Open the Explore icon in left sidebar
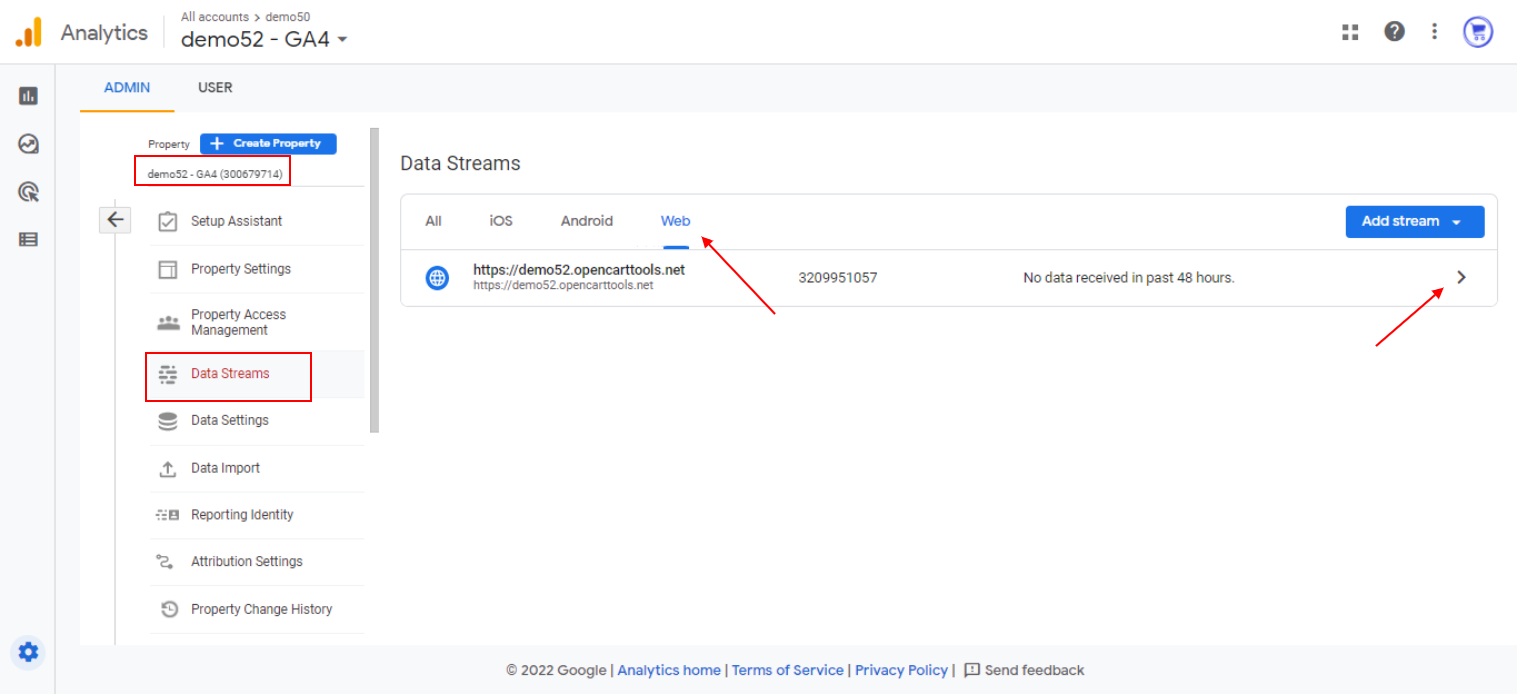The width and height of the screenshot is (1517, 694). coord(28,144)
